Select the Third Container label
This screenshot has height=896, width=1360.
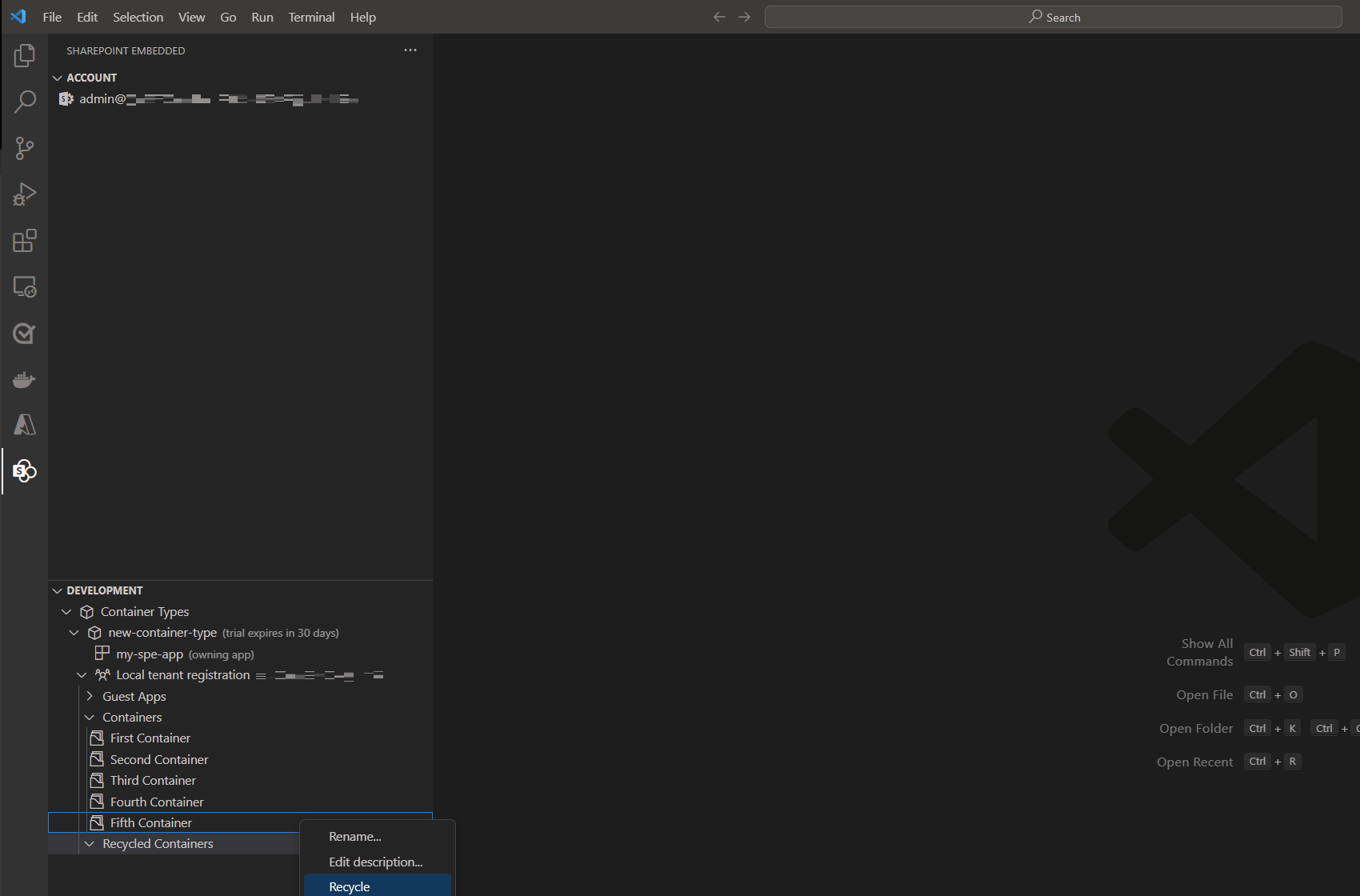click(153, 780)
